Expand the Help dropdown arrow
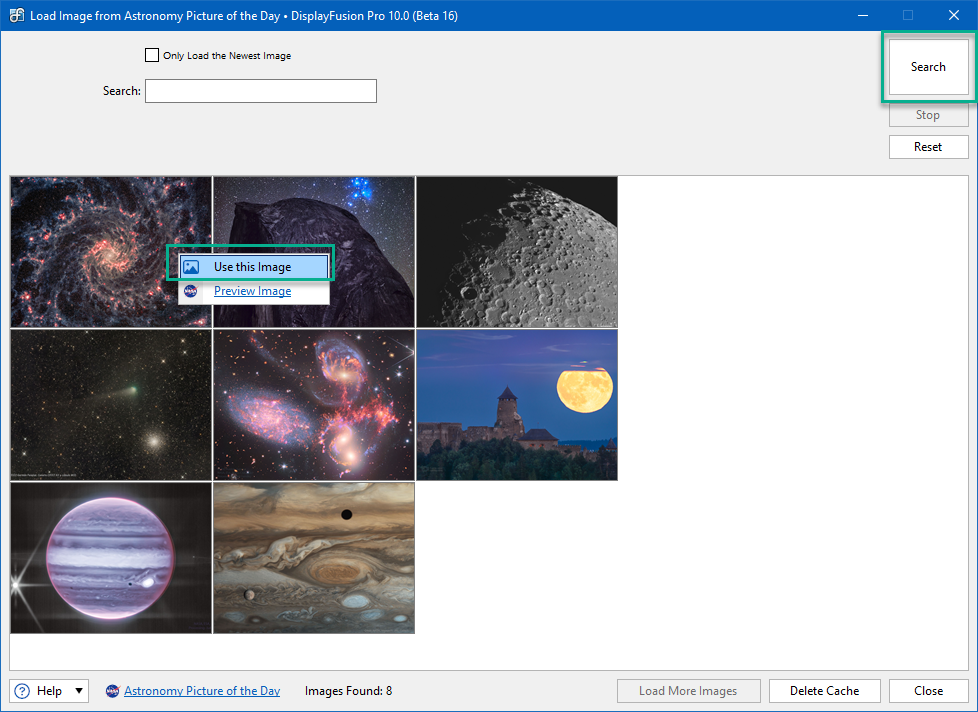This screenshot has width=978, height=712. [x=79, y=691]
